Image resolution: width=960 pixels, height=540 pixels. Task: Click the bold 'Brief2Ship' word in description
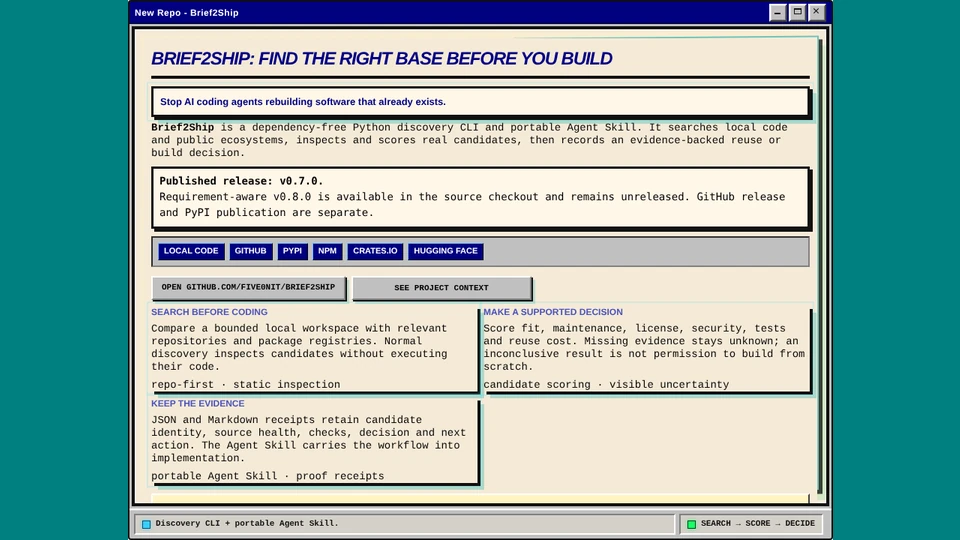click(182, 127)
